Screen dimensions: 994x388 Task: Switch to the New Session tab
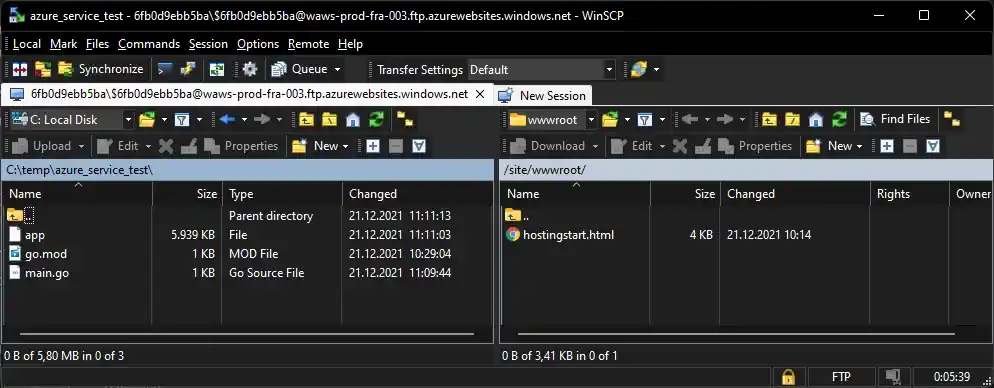pos(543,96)
